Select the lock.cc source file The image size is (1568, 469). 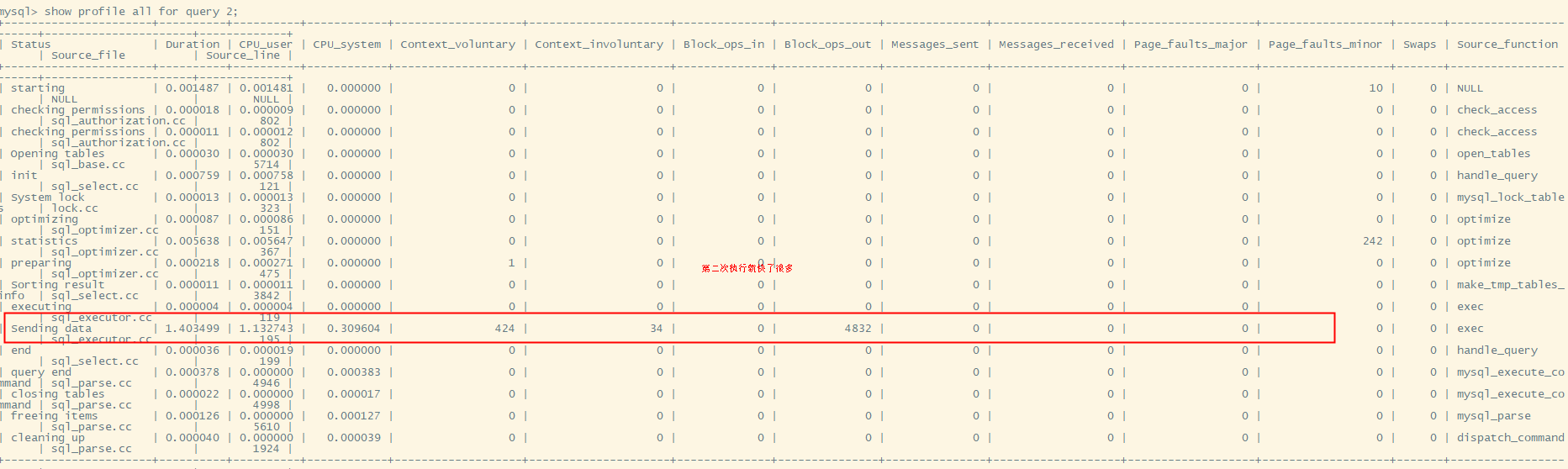pos(75,208)
